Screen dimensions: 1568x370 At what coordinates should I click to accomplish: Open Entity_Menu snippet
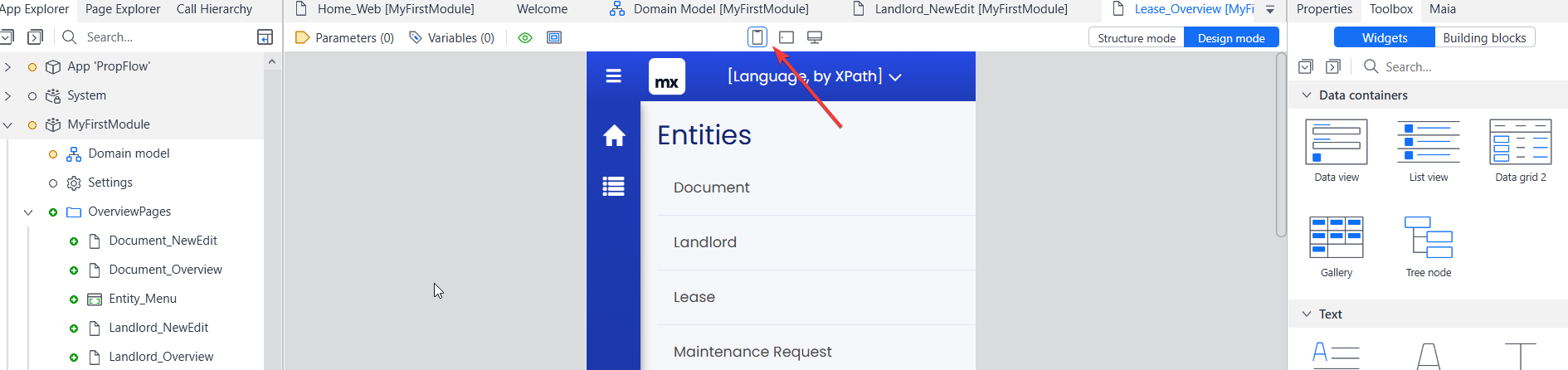click(143, 299)
